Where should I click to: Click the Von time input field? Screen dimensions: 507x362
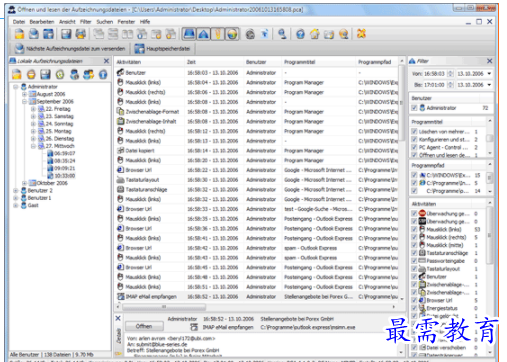[434, 74]
